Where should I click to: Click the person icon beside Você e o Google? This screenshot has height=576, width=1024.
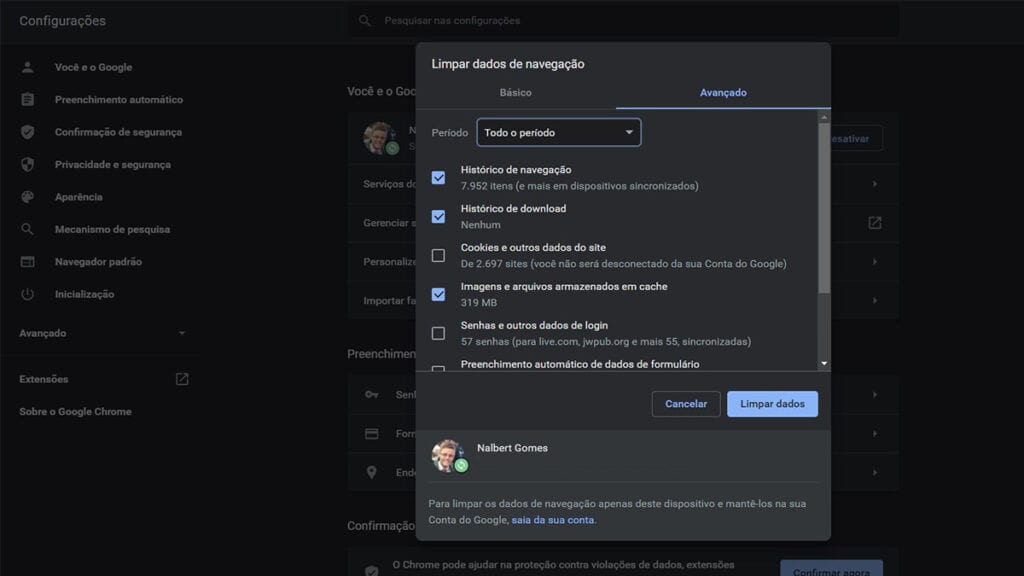click(x=27, y=67)
